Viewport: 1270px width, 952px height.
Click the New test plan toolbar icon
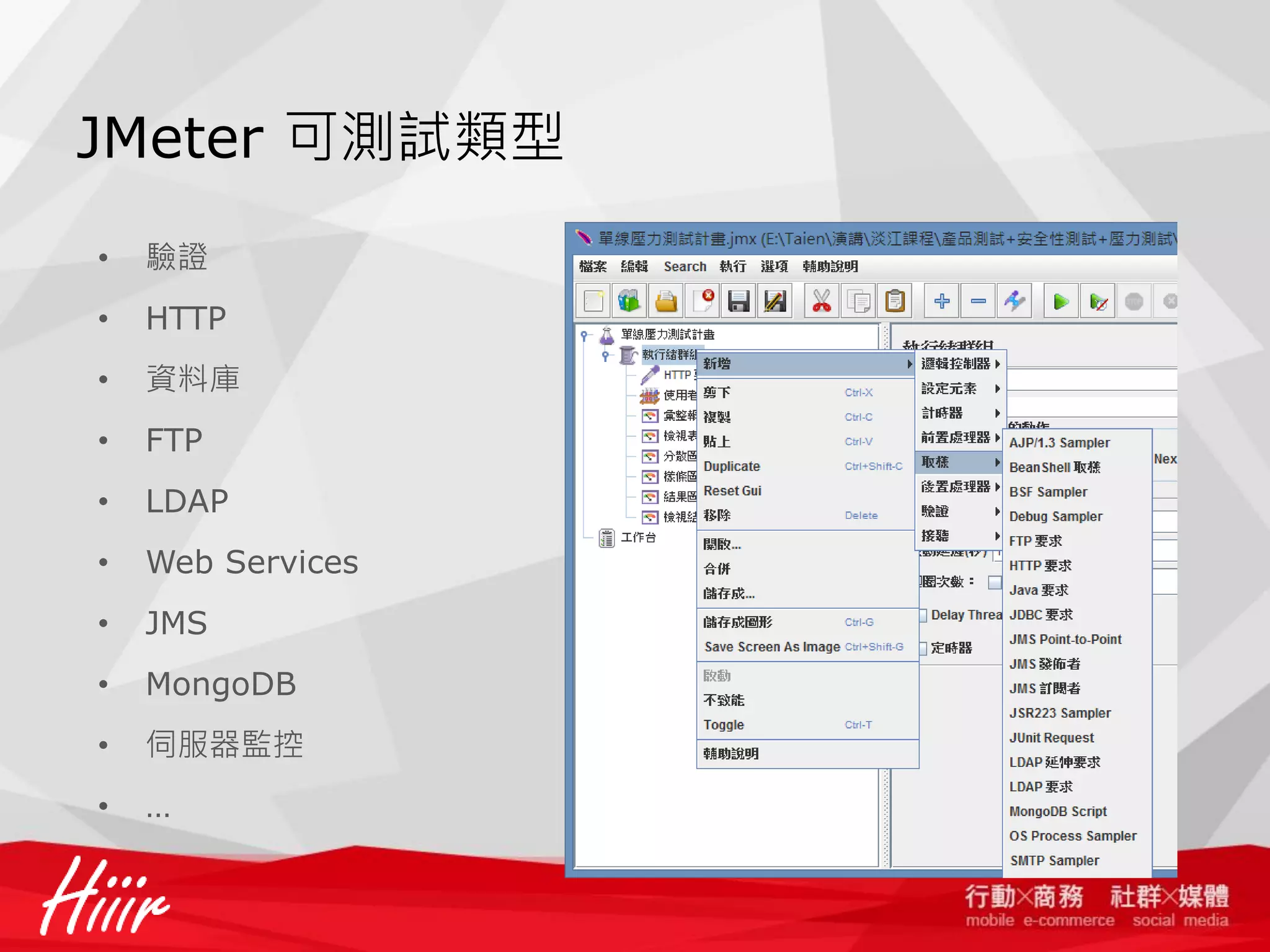pyautogui.click(x=593, y=301)
